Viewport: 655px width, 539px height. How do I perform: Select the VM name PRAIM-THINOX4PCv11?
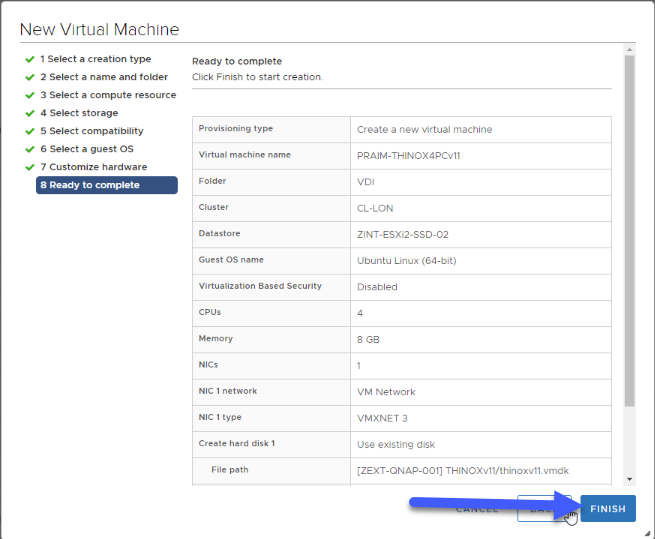click(409, 156)
